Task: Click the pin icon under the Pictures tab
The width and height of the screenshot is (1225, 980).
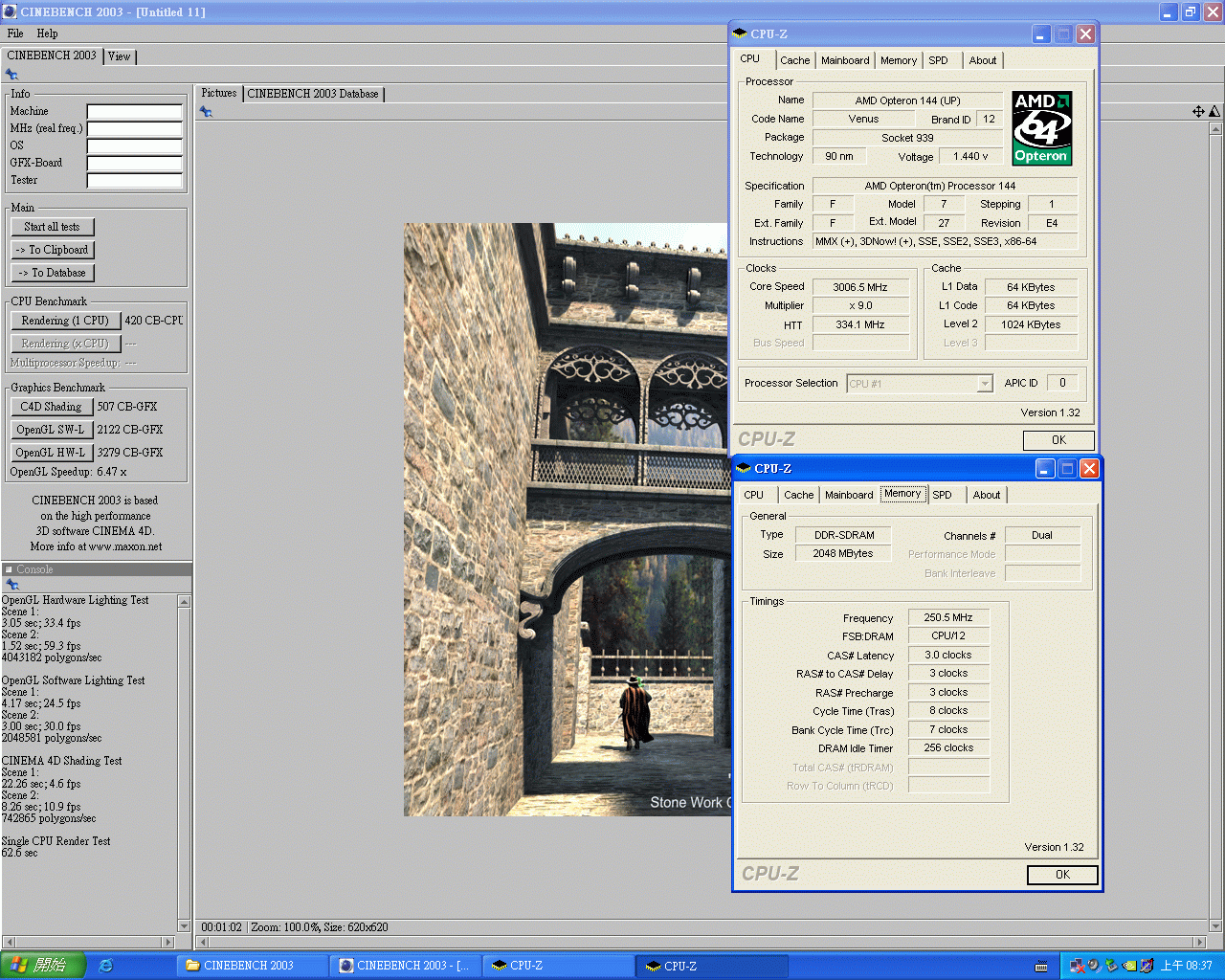Action: (206, 112)
